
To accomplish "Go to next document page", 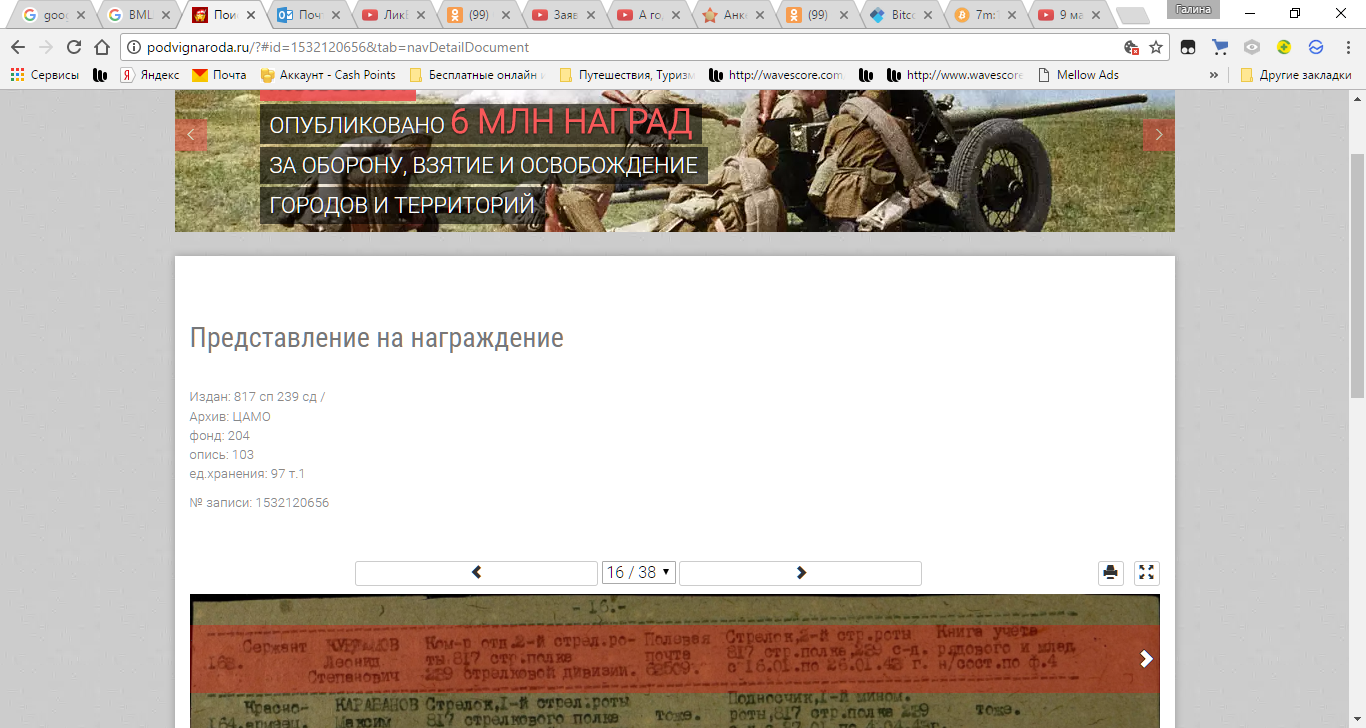I will coord(800,573).
